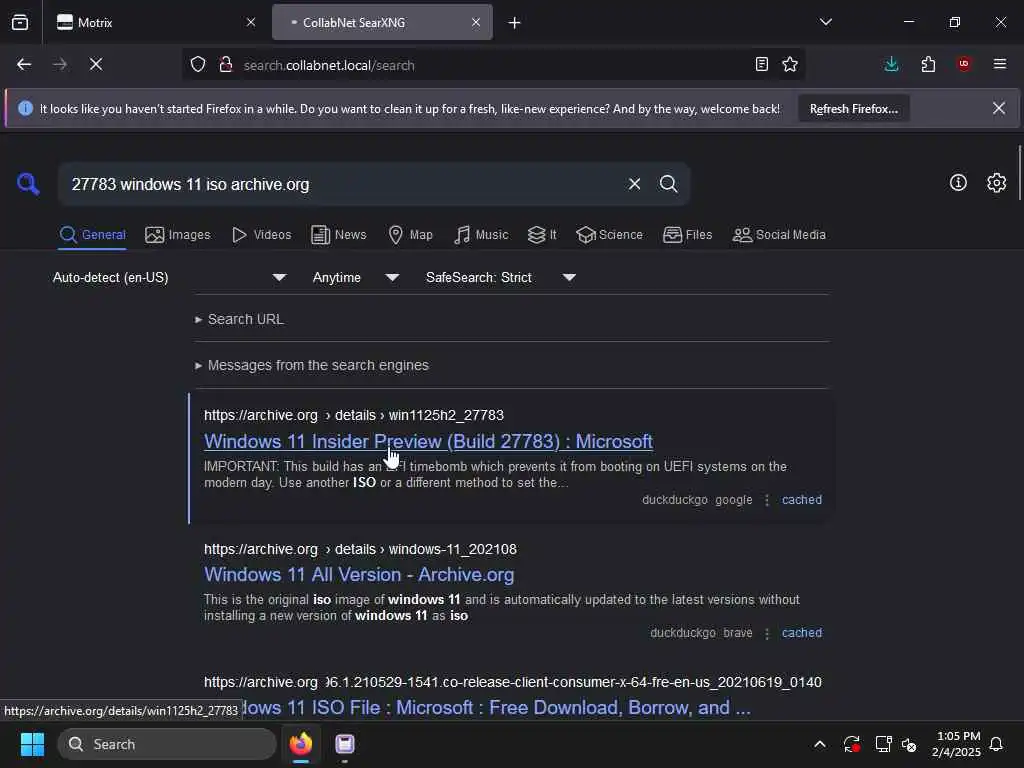
Task: Open the purple taskbar app icon
Action: pos(345,744)
